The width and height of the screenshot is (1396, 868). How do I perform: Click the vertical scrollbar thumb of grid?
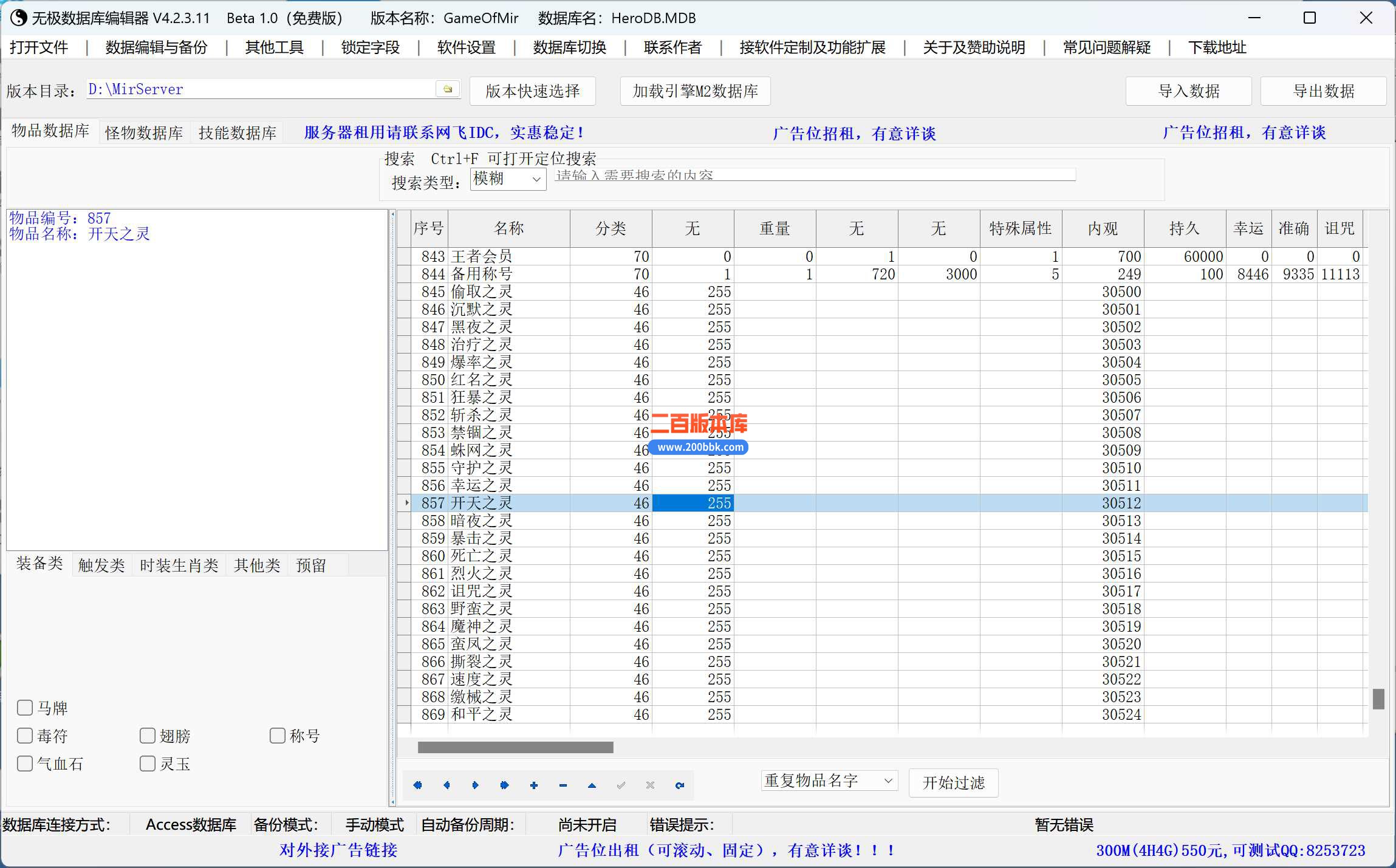tap(1378, 699)
